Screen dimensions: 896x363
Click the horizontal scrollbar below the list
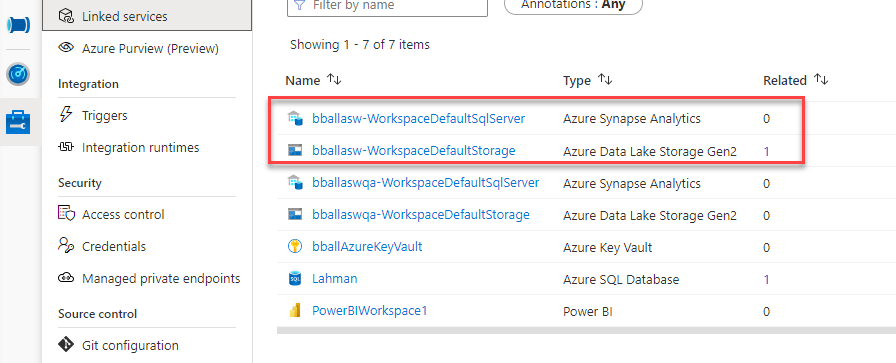pos(586,330)
